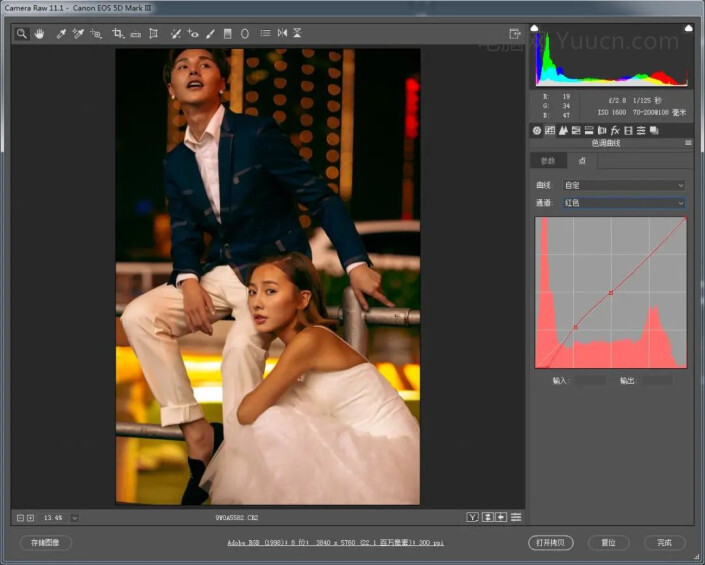The height and width of the screenshot is (565, 705).
Task: Select the Hand tool
Action: pyautogui.click(x=40, y=34)
